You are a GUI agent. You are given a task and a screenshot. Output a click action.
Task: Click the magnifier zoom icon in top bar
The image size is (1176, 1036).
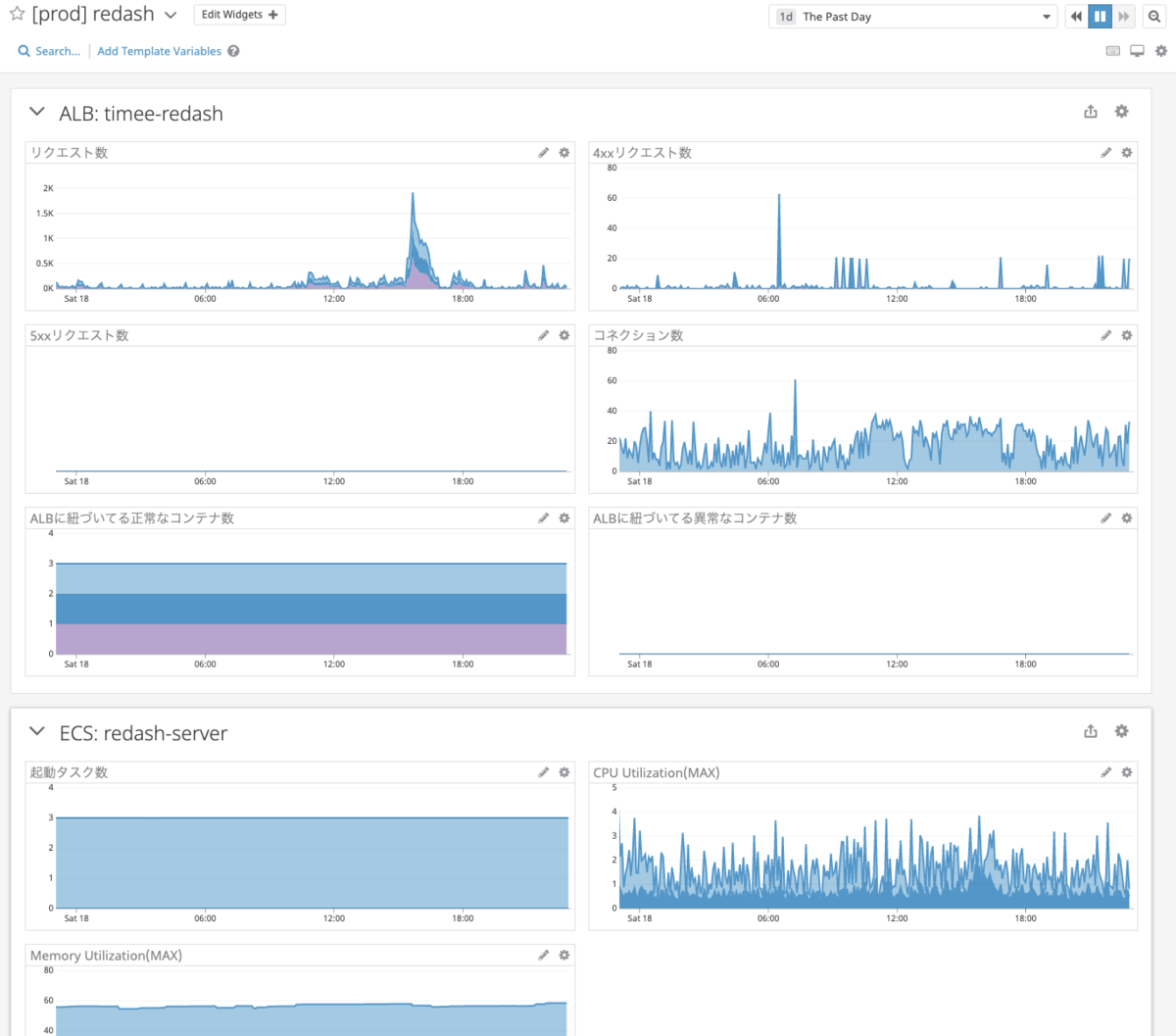pos(1154,17)
